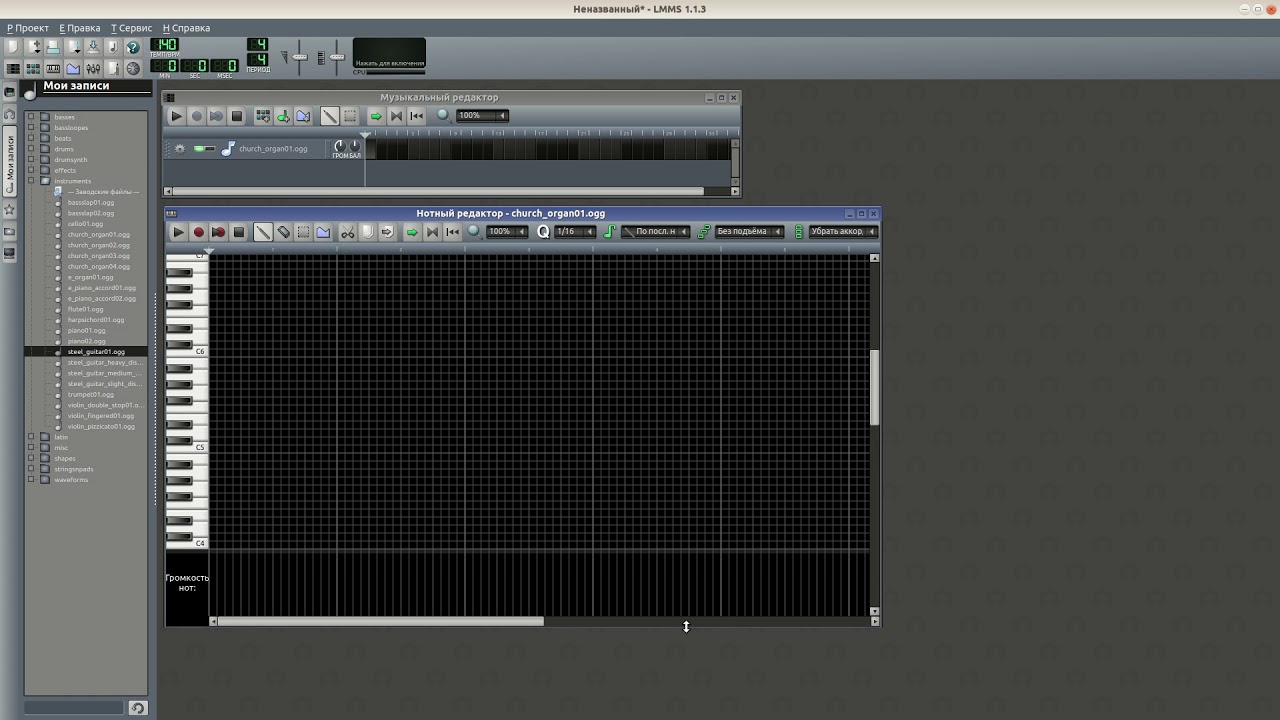
Task: Stop playback in Piano Roll editor
Action: click(x=238, y=232)
